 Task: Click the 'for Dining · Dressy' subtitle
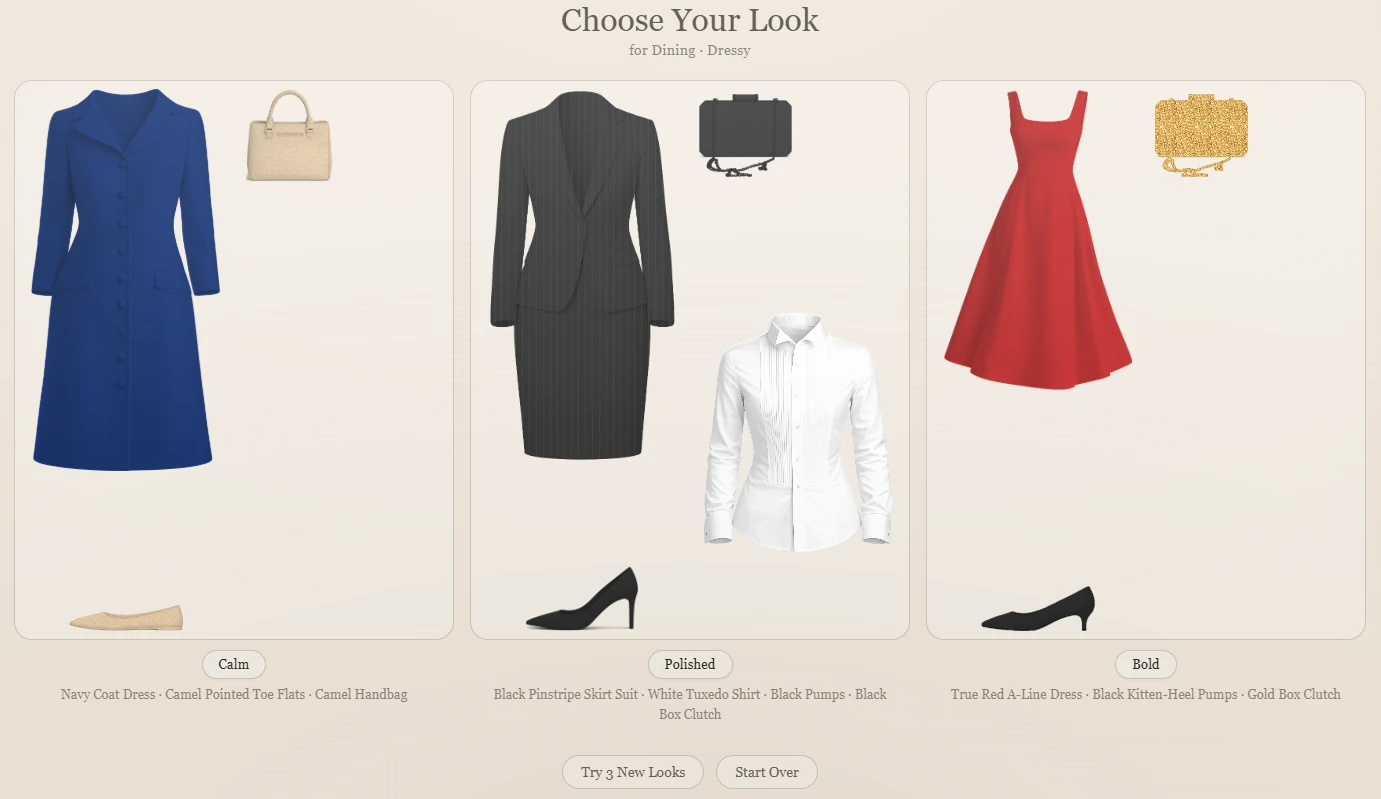coord(690,50)
